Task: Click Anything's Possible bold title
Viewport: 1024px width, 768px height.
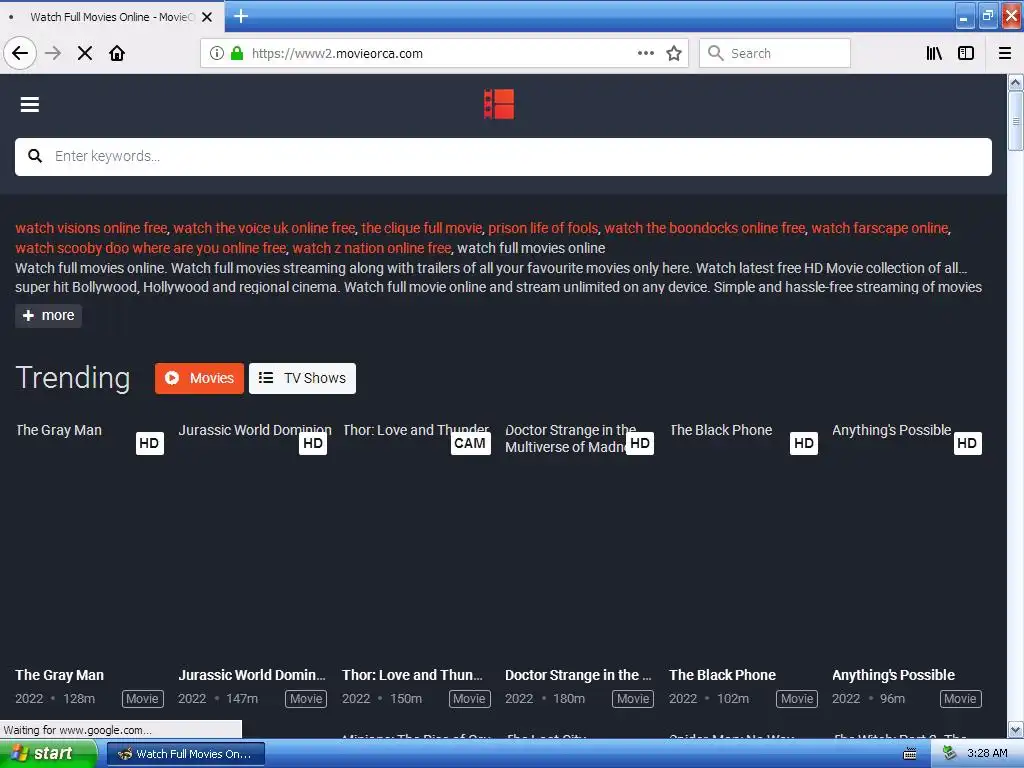Action: [x=893, y=675]
